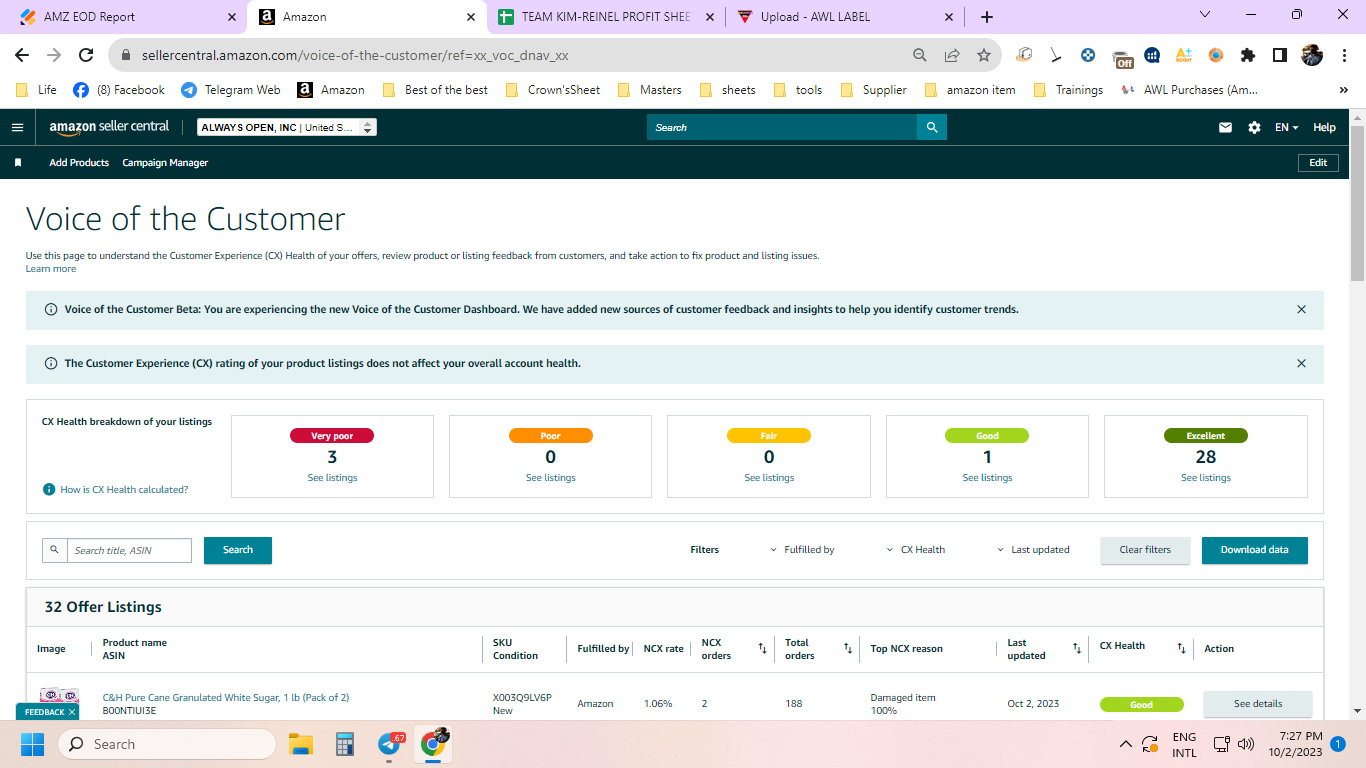This screenshot has width=1366, height=768.
Task: Click the info icon beside How is CX Health calculated
Action: (49, 490)
